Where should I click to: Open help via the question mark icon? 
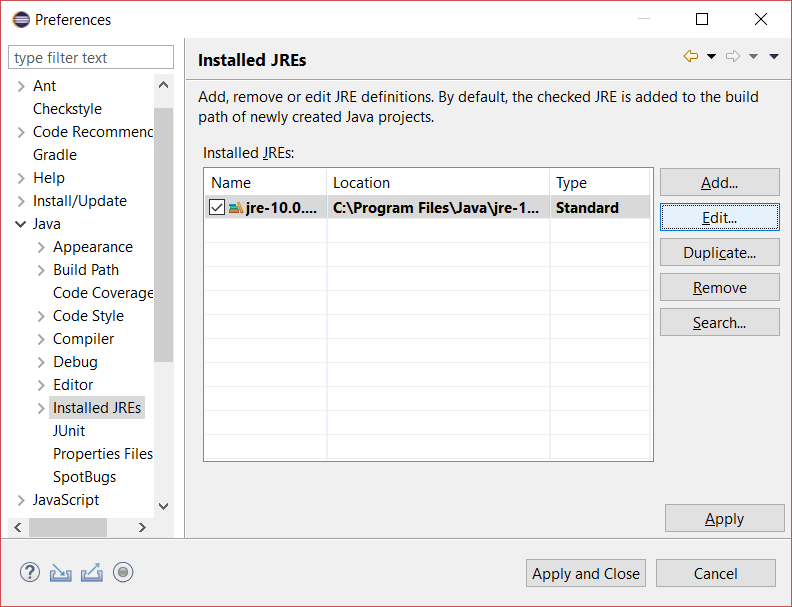click(31, 572)
